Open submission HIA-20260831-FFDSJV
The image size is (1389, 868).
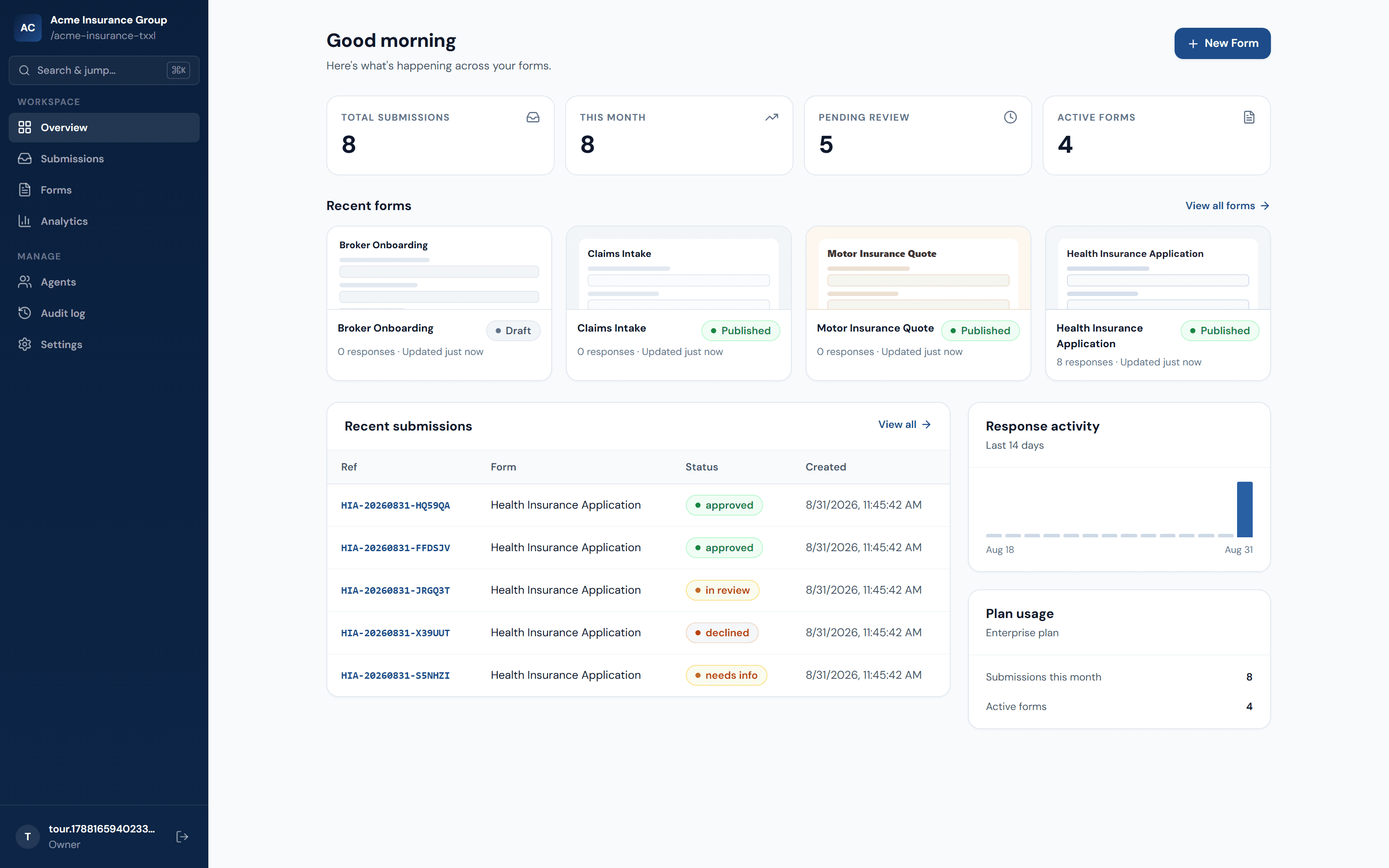pyautogui.click(x=395, y=548)
